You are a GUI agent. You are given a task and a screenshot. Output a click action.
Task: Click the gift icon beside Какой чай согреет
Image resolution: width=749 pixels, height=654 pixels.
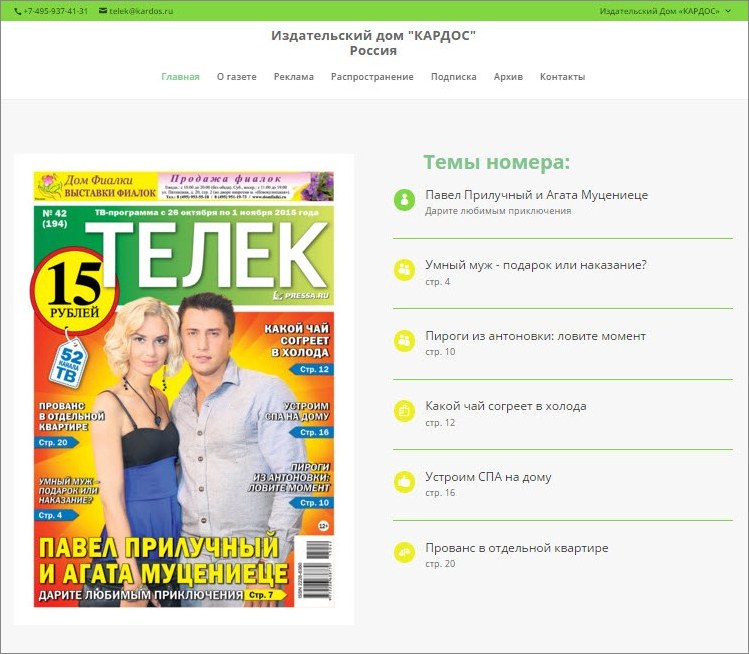[404, 411]
